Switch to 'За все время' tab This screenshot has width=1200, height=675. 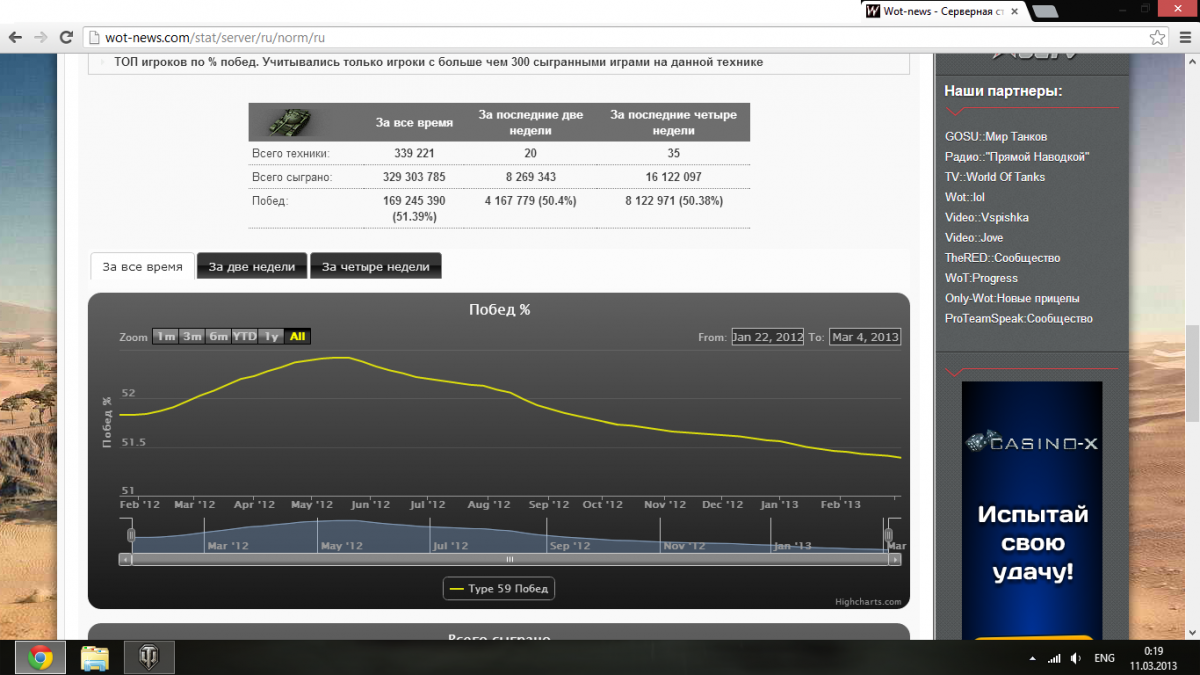[142, 267]
